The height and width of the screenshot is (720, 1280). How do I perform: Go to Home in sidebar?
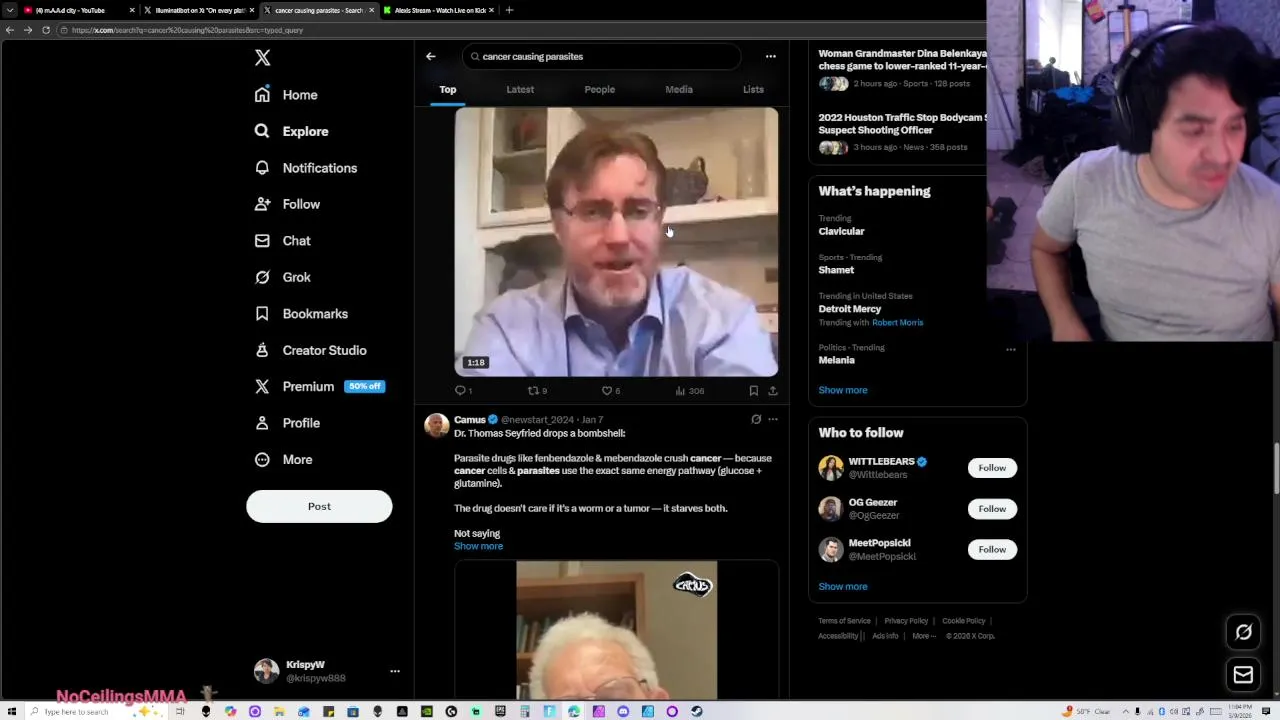tap(286, 95)
